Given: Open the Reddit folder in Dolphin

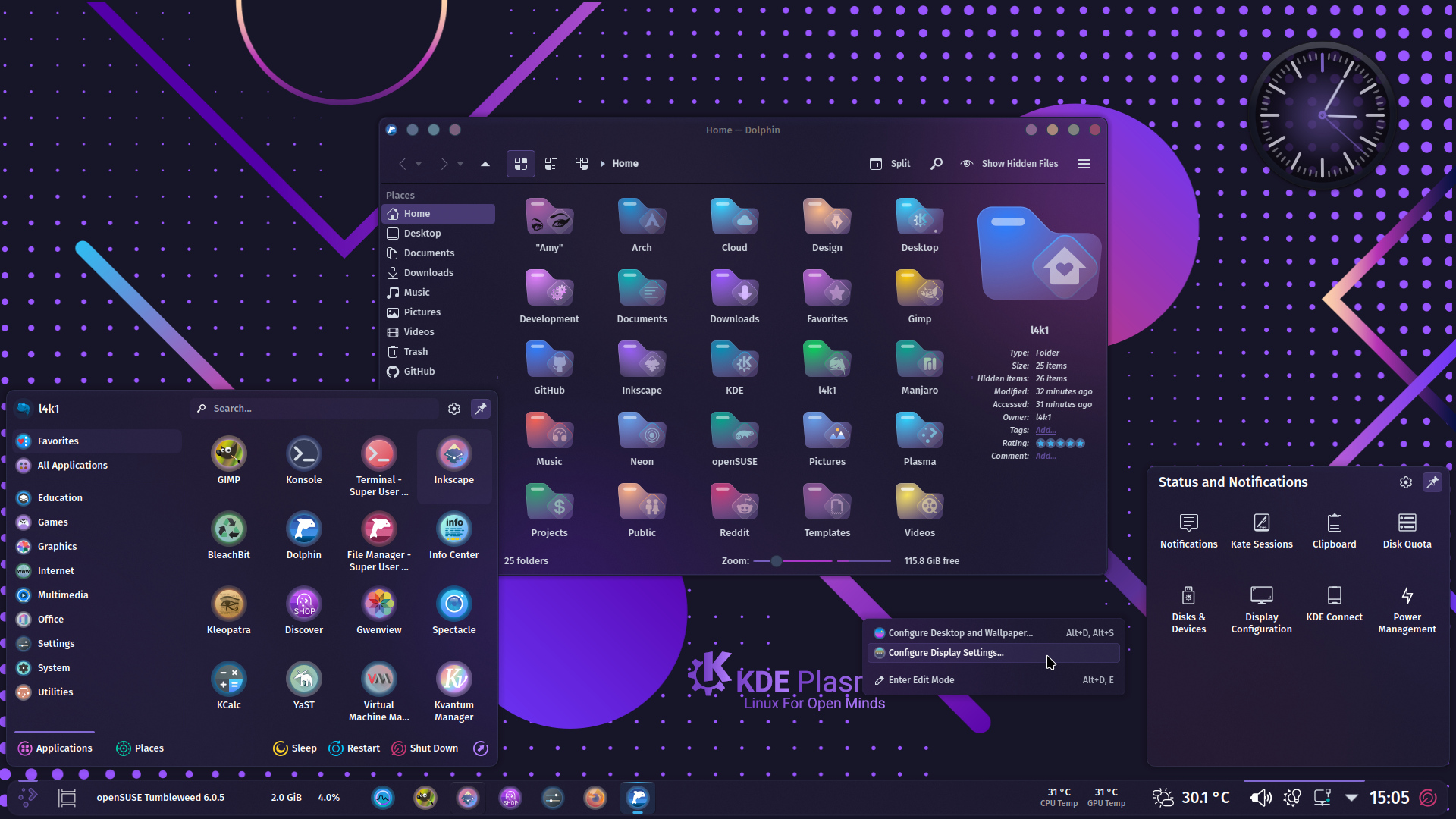Looking at the screenshot, I should [735, 511].
